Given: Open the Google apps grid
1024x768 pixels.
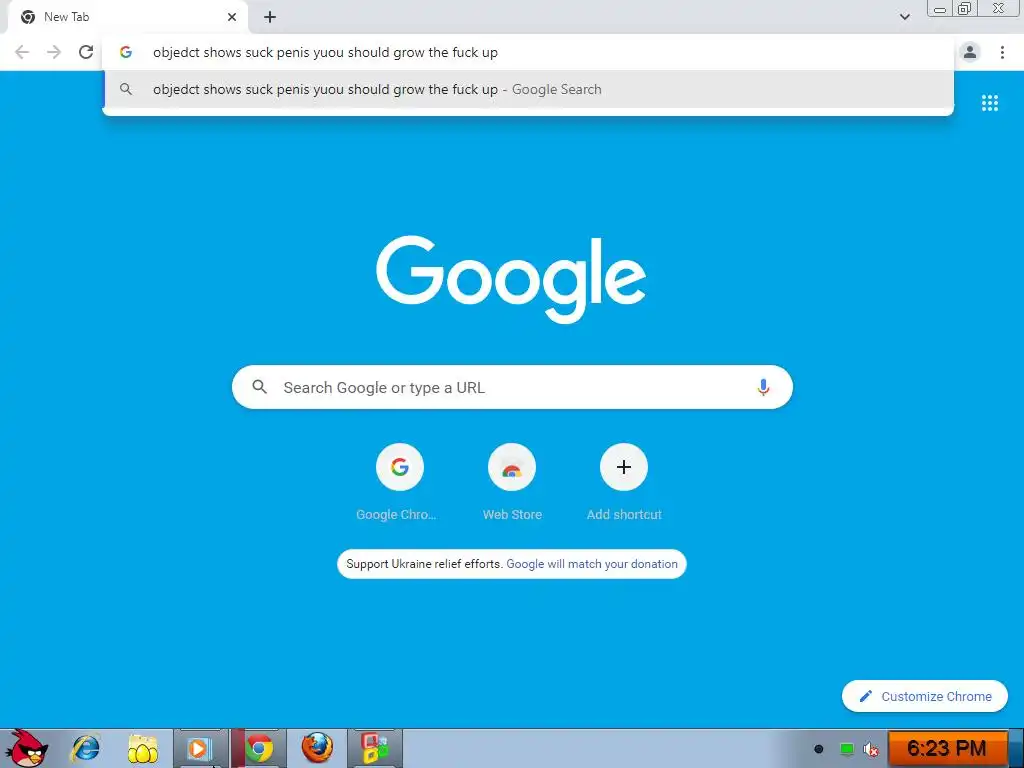Looking at the screenshot, I should (989, 103).
